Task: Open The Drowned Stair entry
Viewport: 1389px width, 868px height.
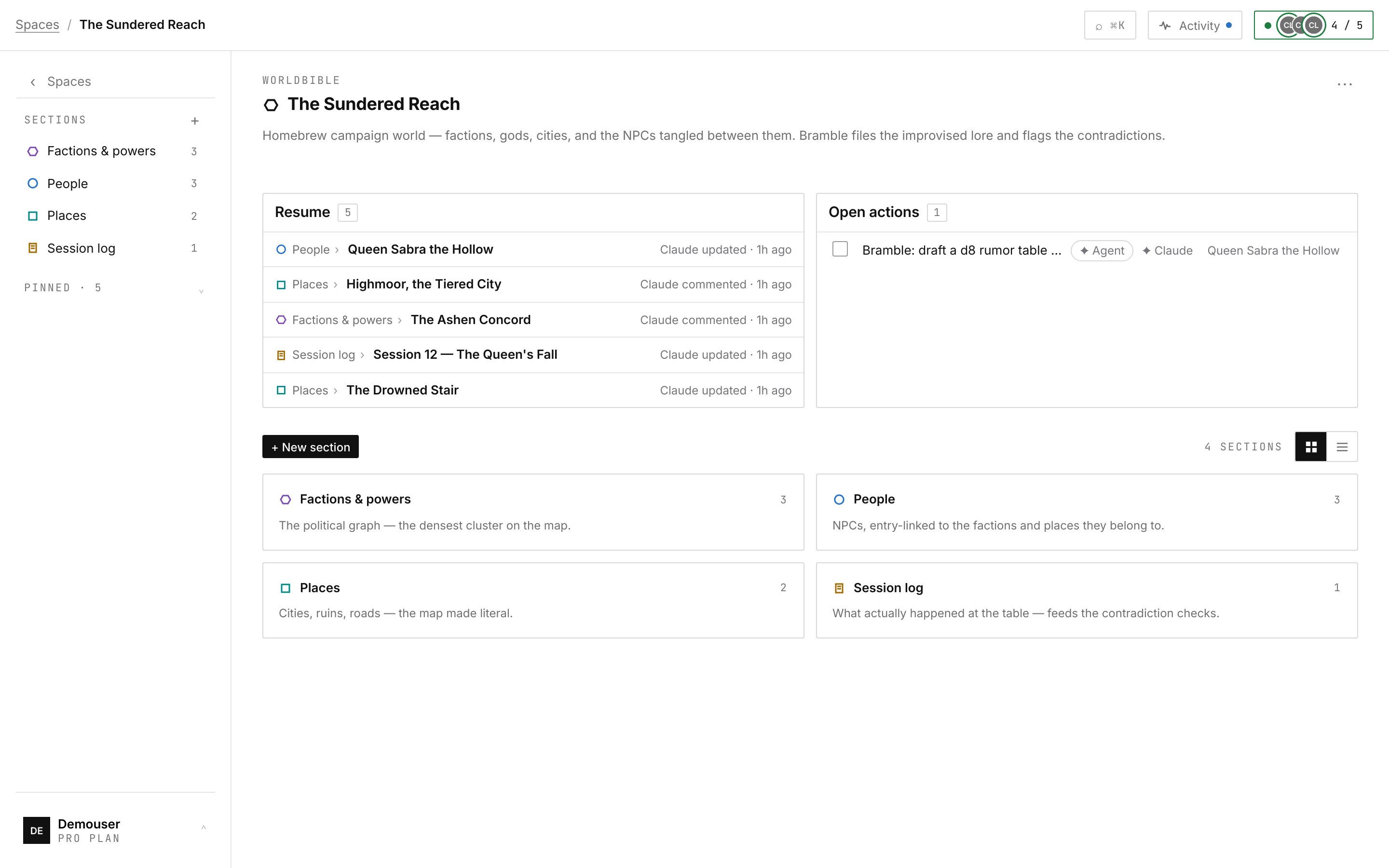Action: [532, 391]
